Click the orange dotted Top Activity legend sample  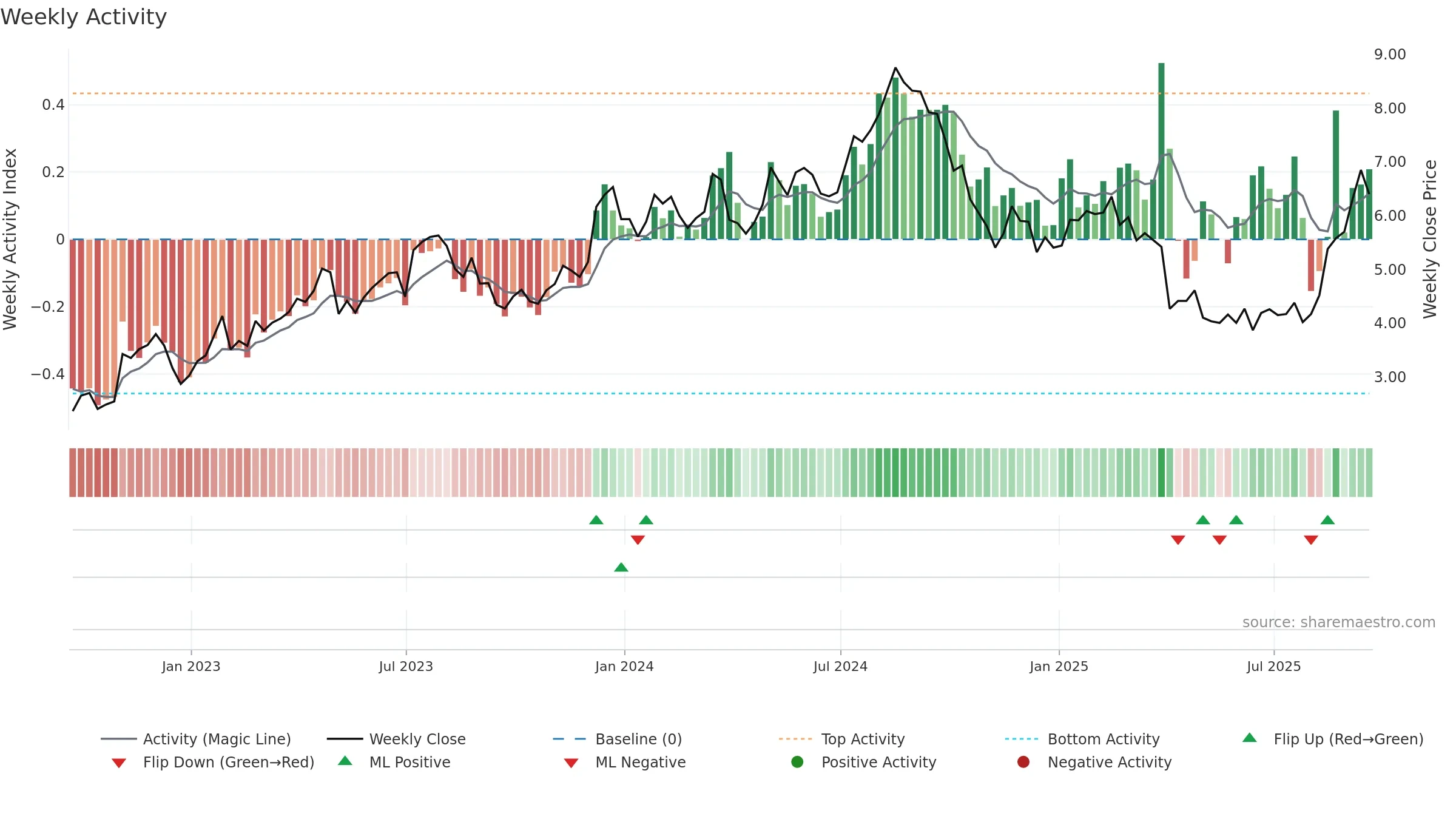tap(795, 739)
